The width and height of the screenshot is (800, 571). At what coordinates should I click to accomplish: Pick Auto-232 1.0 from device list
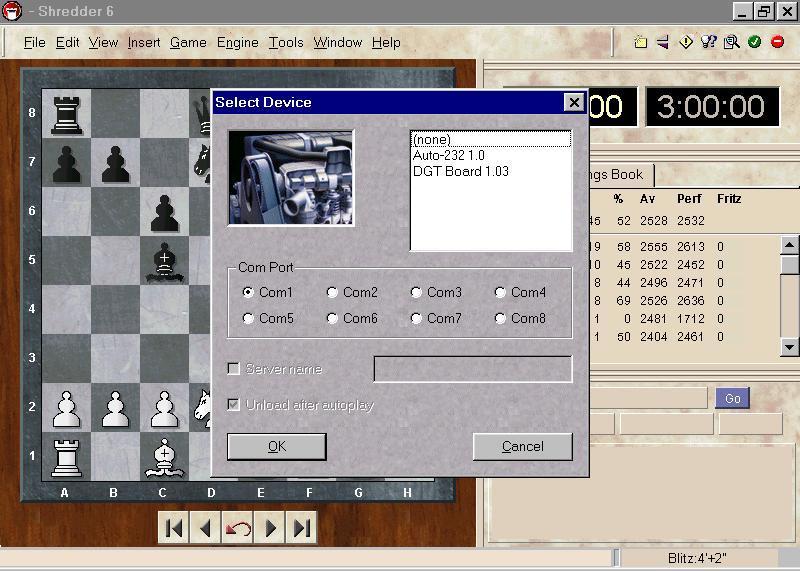click(x=448, y=156)
